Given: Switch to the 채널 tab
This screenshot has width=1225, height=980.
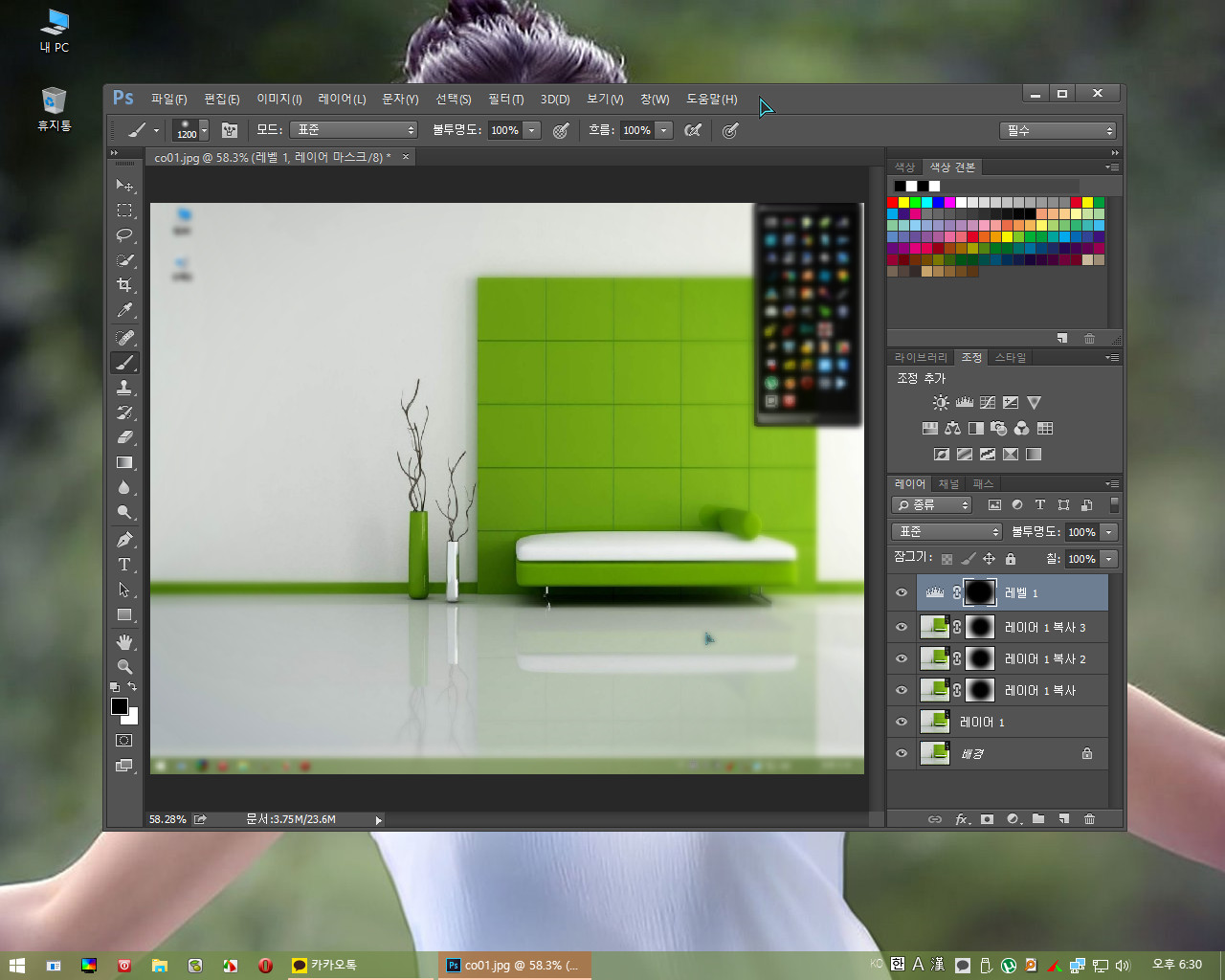Looking at the screenshot, I should point(948,484).
